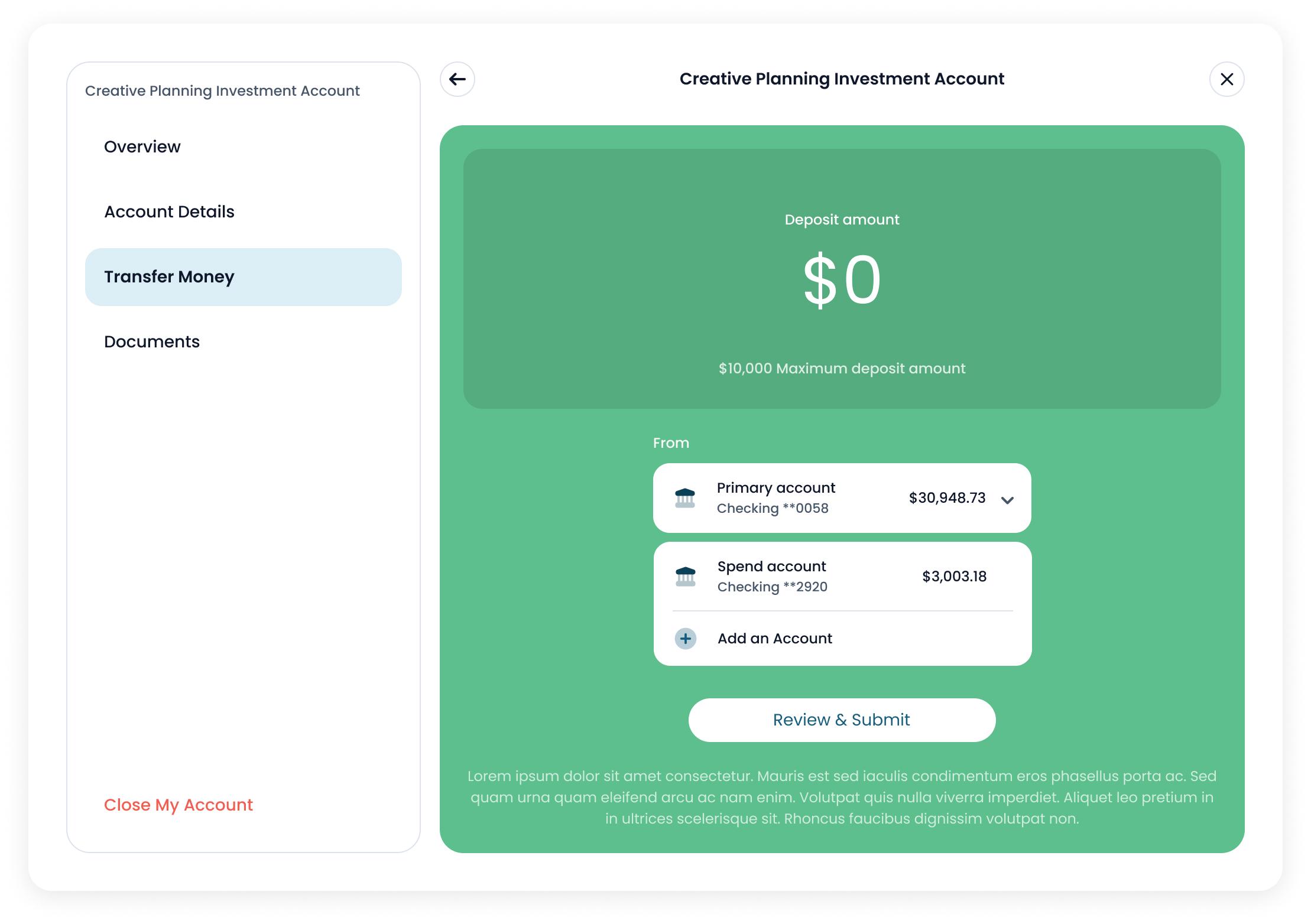Click the $0 deposit amount field
The image size is (1311, 924).
[842, 279]
